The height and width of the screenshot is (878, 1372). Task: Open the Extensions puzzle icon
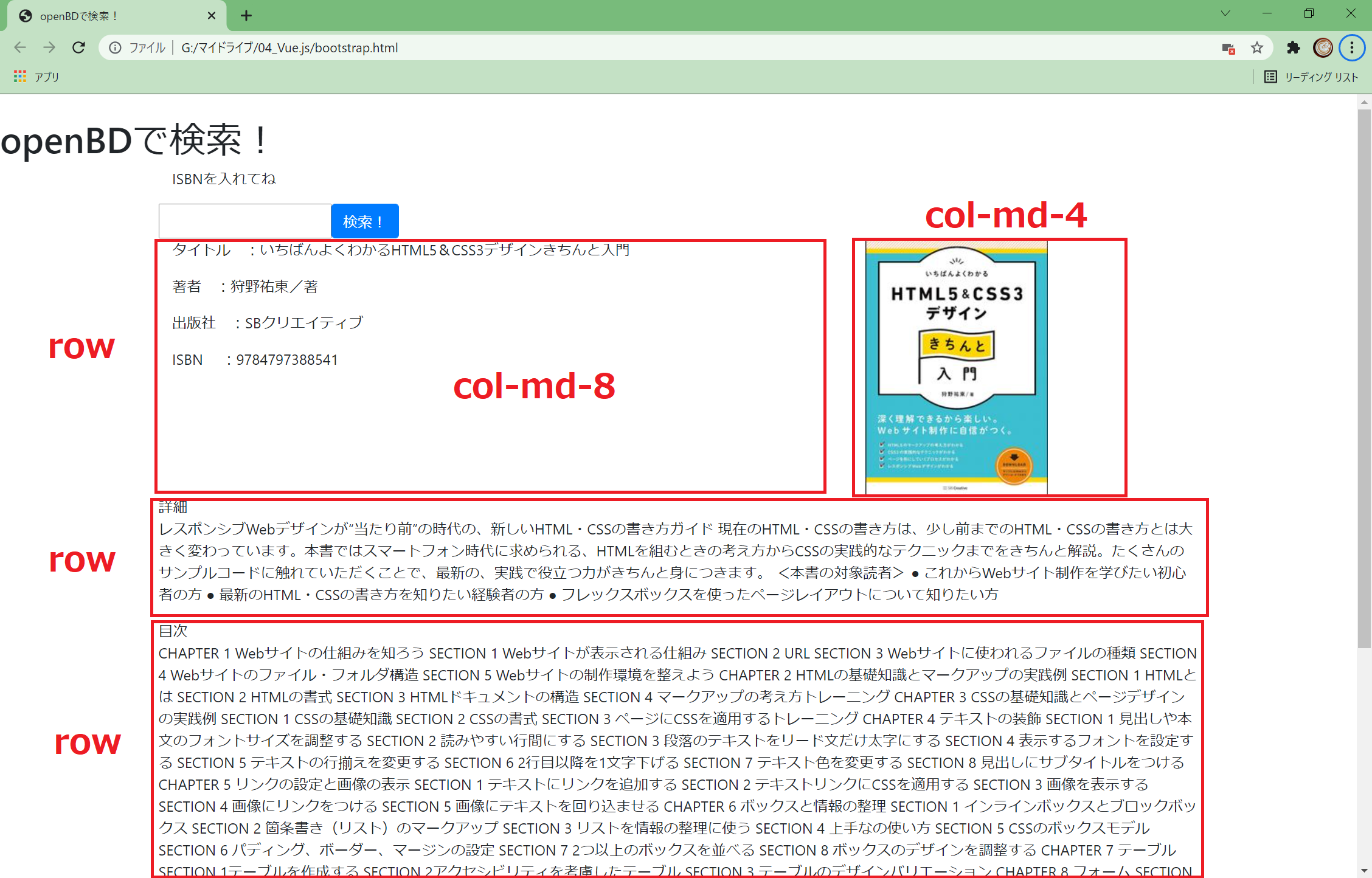(x=1294, y=47)
